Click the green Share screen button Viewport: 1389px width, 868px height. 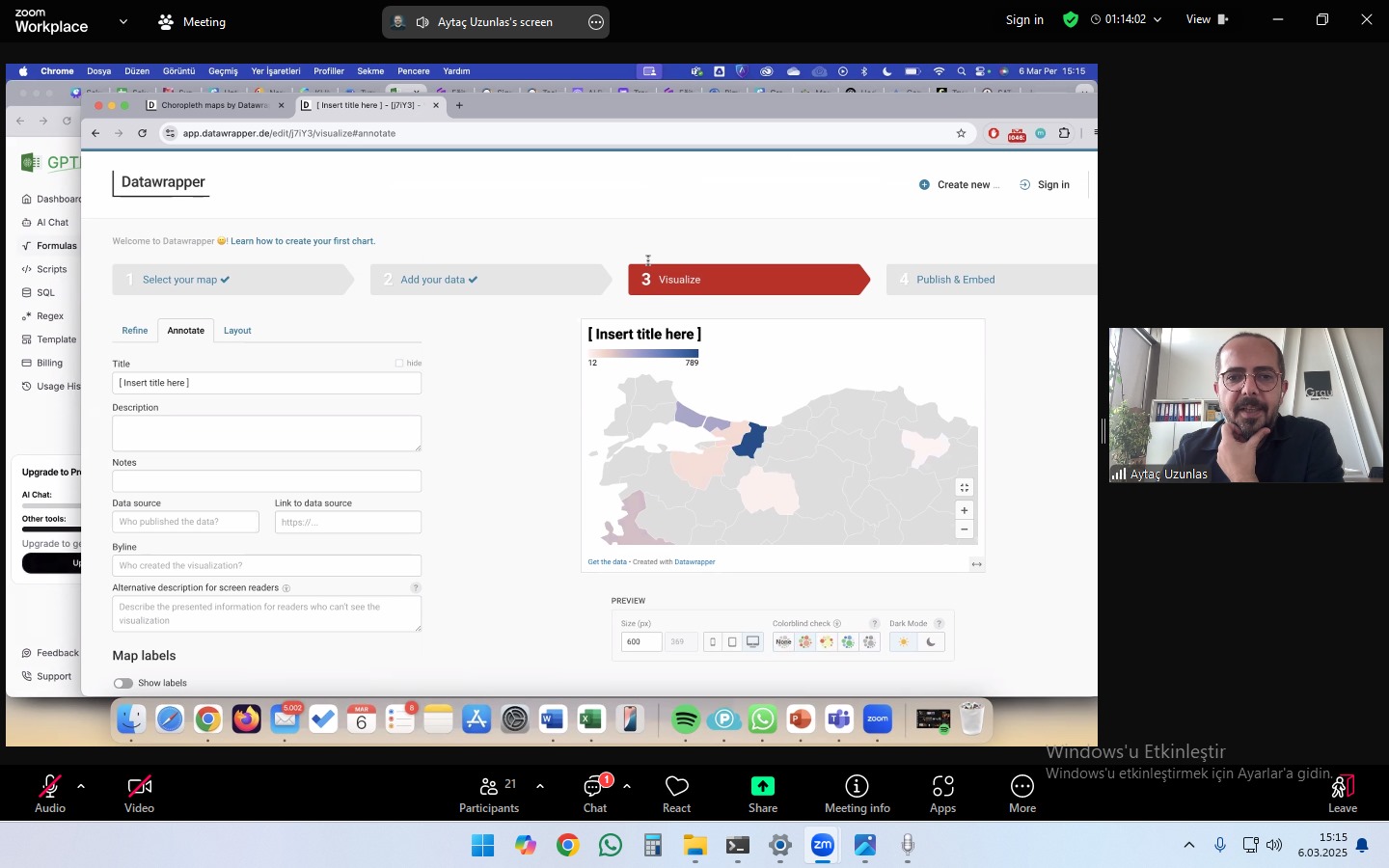click(762, 795)
